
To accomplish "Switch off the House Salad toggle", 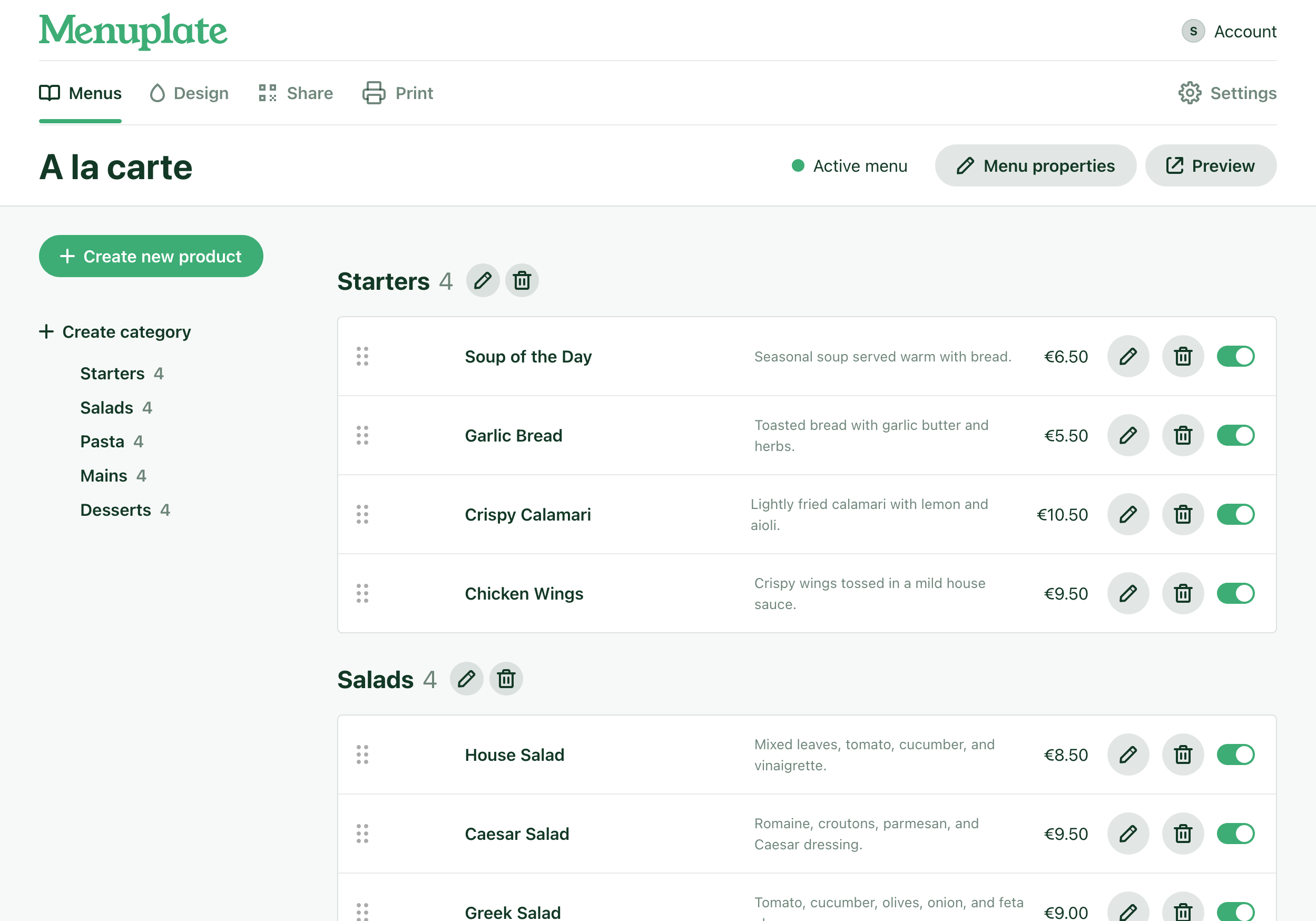I will point(1235,755).
